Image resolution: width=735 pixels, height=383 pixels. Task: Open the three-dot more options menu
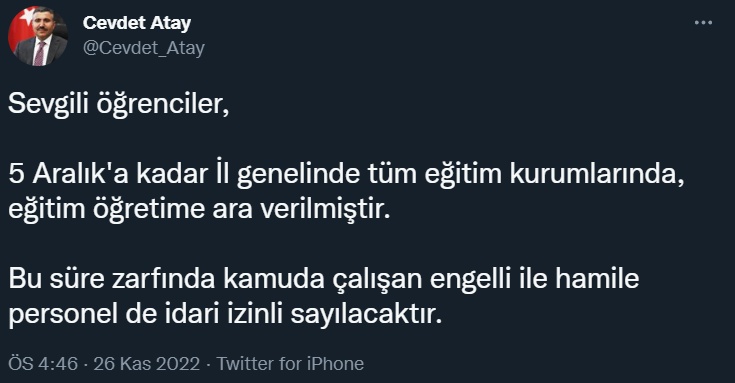click(703, 23)
